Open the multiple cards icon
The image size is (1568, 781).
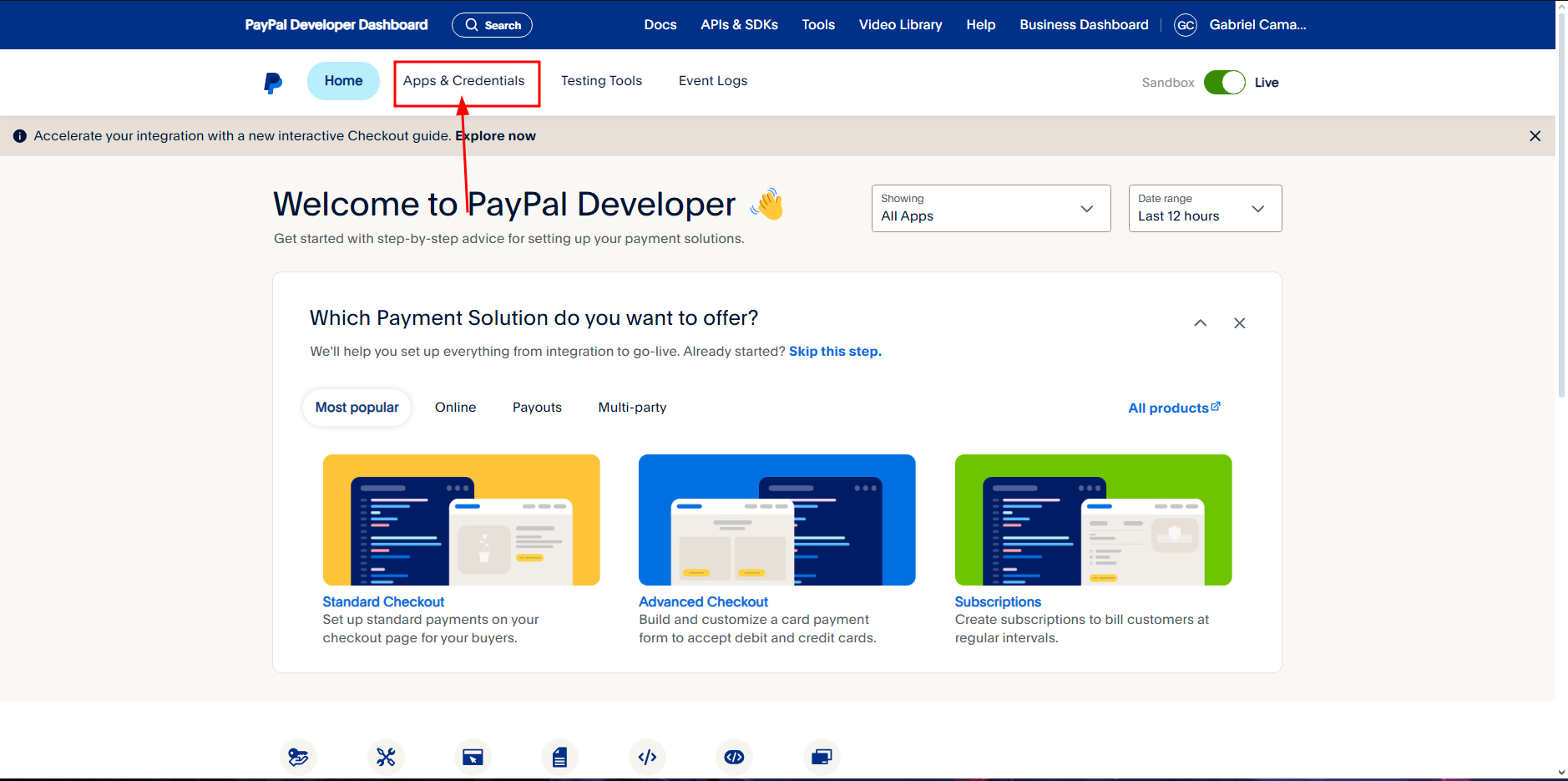822,757
